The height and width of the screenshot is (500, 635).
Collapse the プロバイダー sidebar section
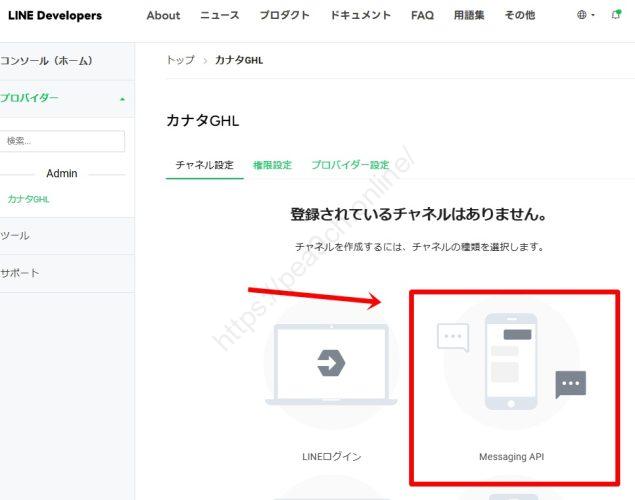[x=122, y=99]
